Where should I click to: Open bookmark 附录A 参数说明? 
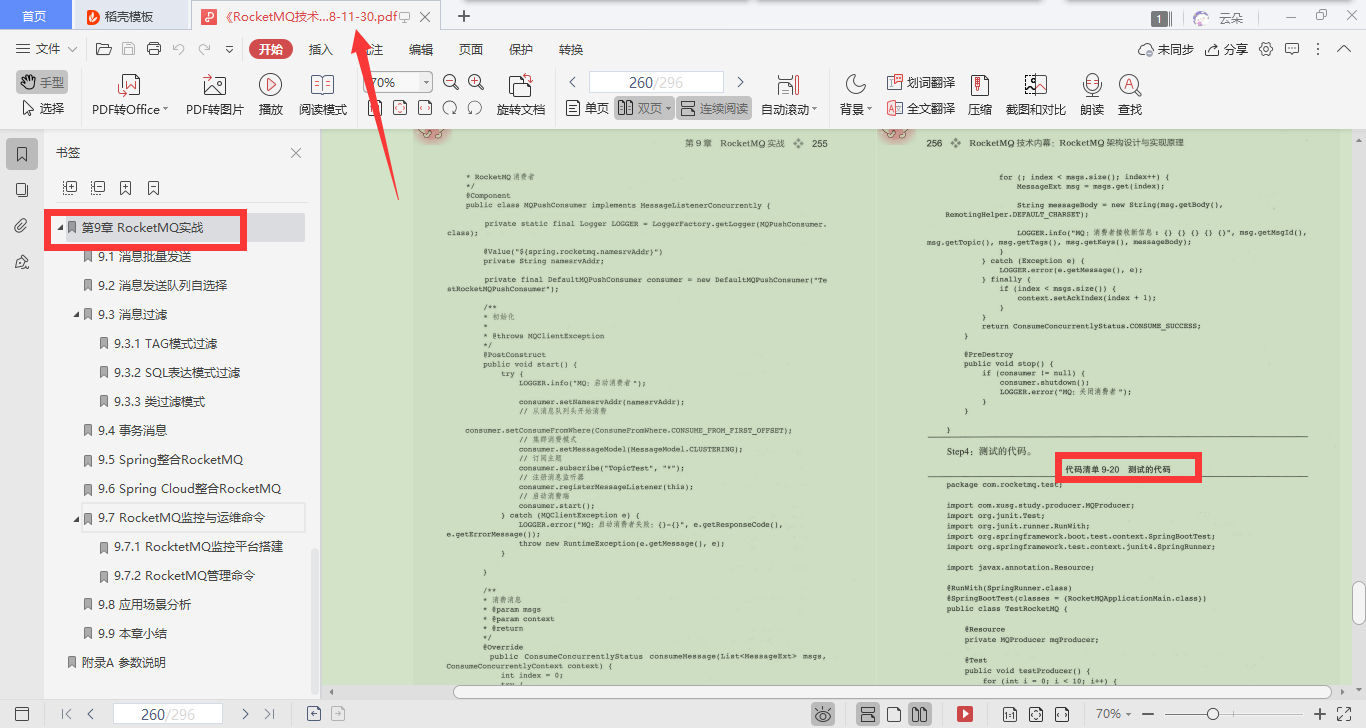(124, 663)
